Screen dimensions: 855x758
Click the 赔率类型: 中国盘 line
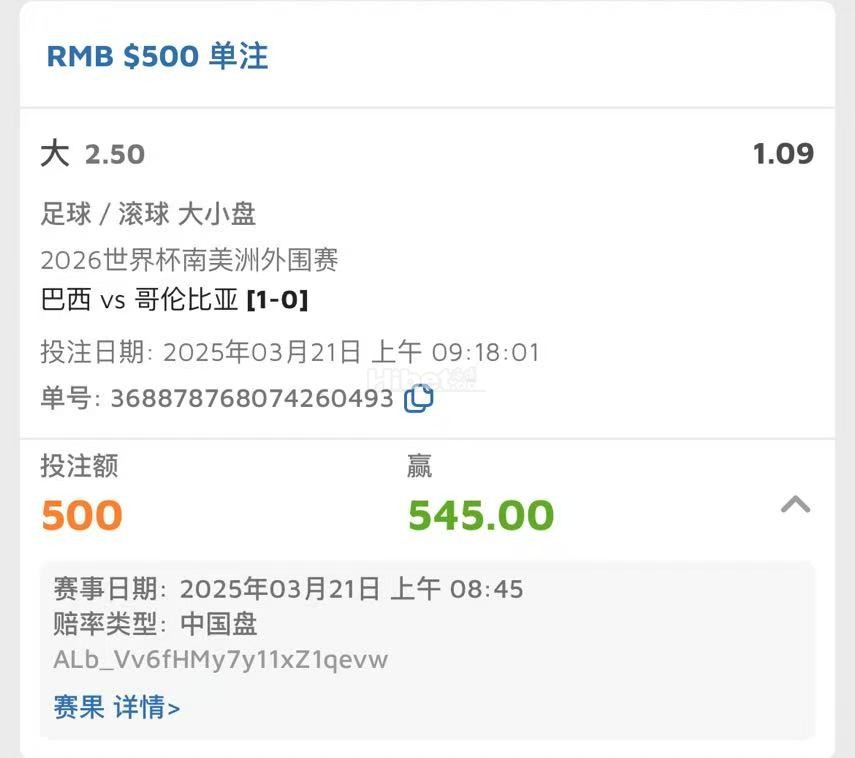click(x=155, y=624)
